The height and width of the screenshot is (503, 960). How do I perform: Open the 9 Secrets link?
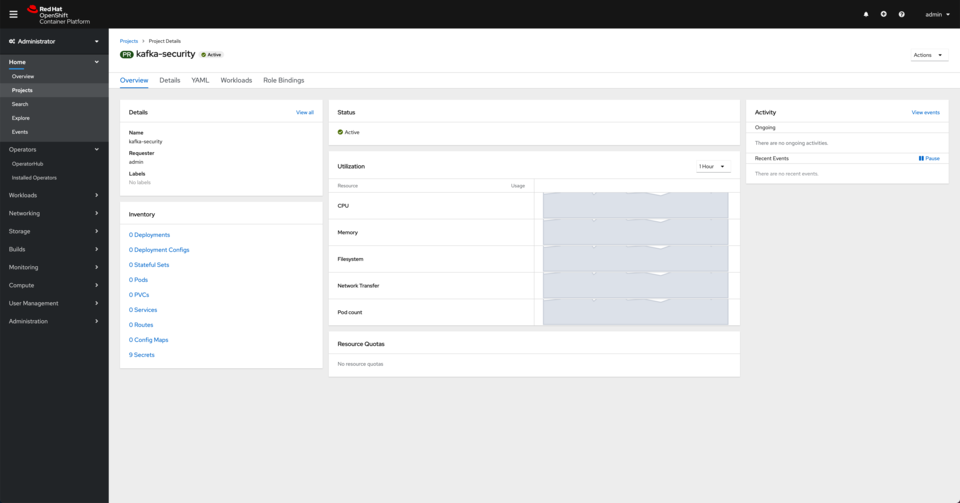pyautogui.click(x=141, y=355)
